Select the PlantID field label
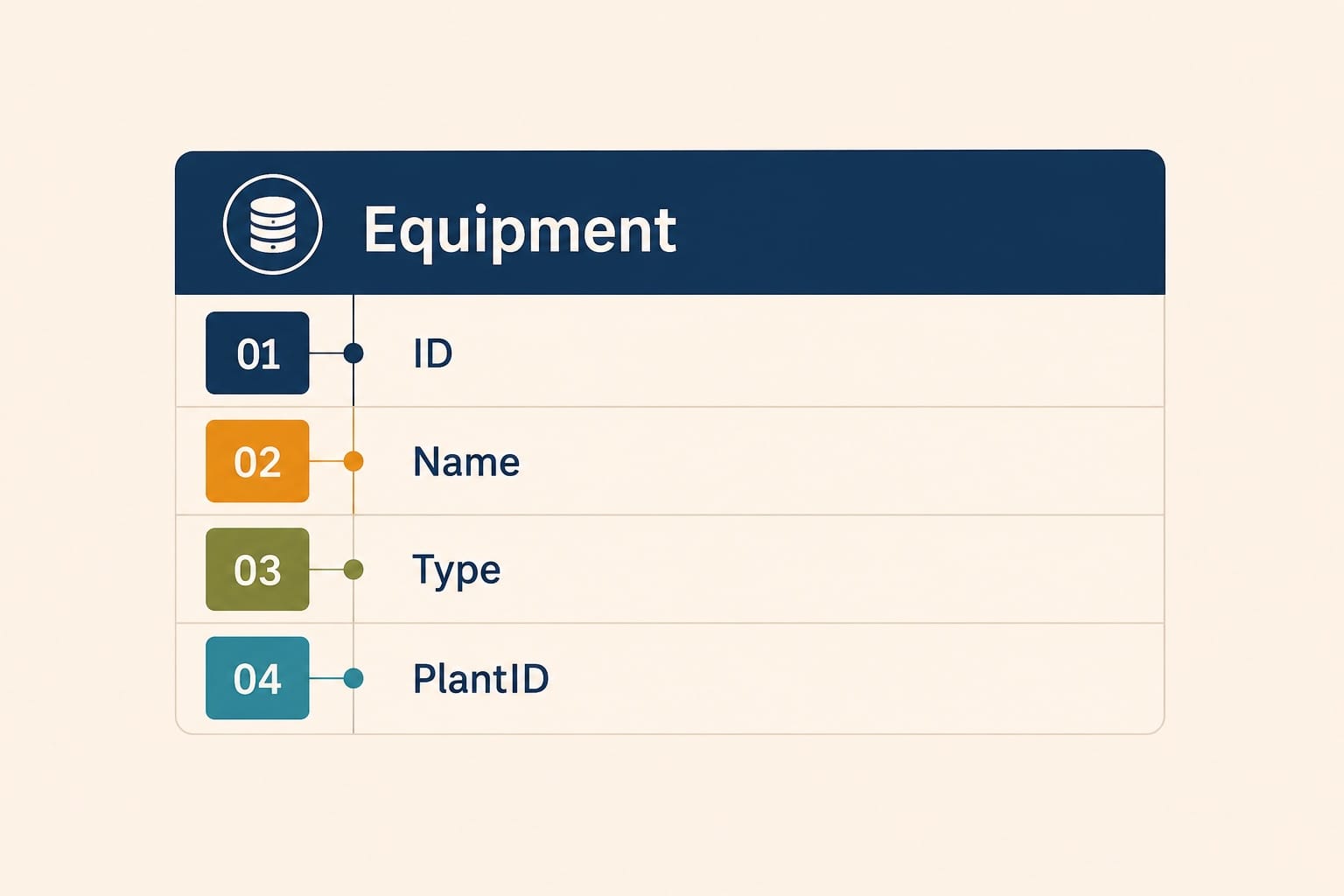The width and height of the screenshot is (1344, 896). pyautogui.click(x=481, y=679)
